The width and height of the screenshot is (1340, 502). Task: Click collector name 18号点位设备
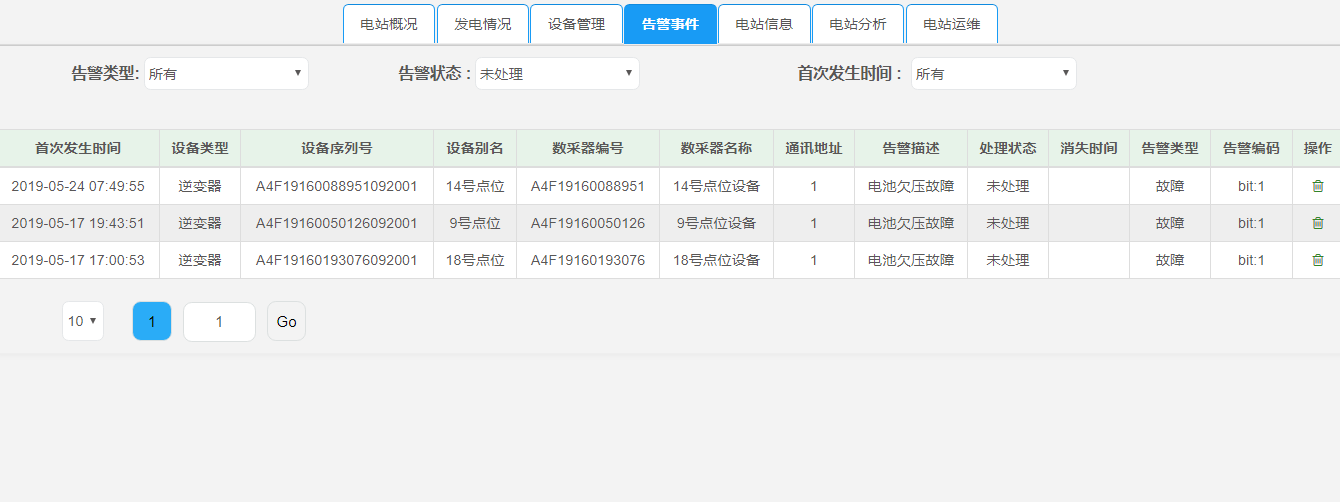pos(716,260)
